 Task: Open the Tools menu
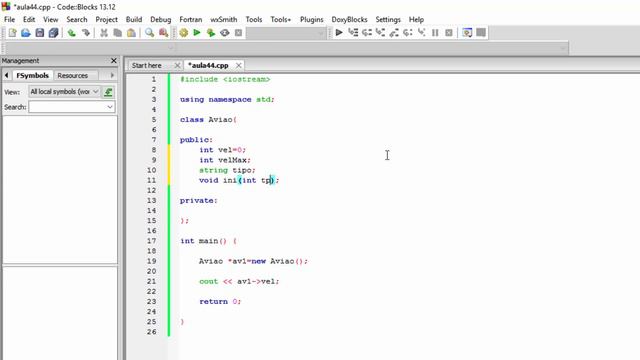(x=253, y=19)
